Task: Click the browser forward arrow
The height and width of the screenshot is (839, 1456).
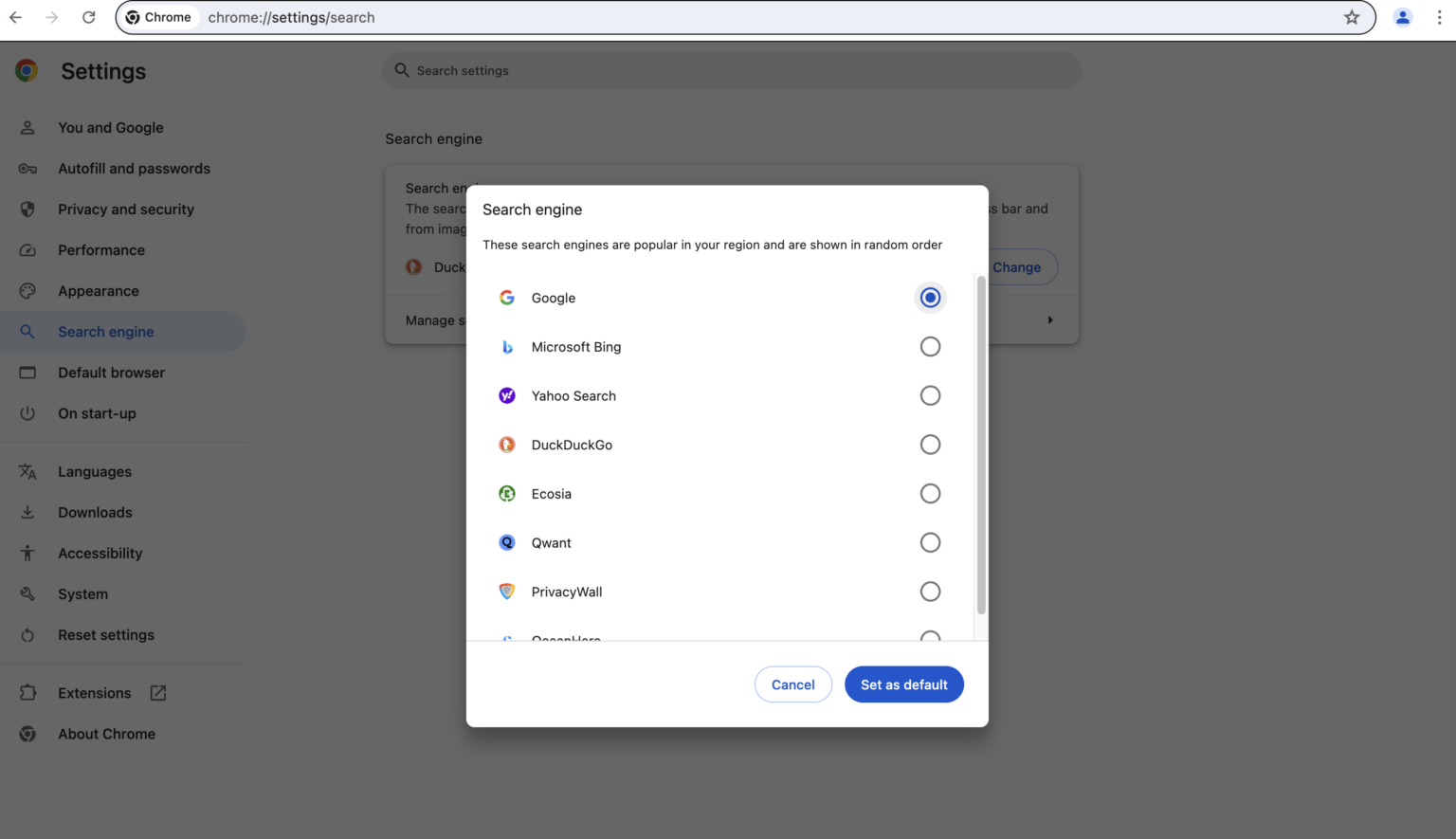Action: click(52, 17)
